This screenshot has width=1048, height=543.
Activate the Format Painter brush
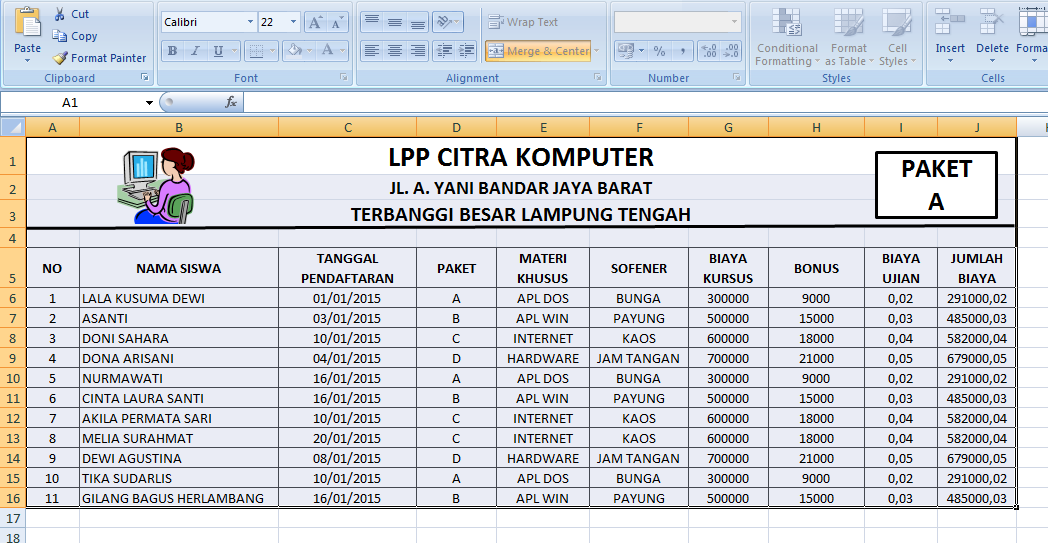[x=60, y=58]
